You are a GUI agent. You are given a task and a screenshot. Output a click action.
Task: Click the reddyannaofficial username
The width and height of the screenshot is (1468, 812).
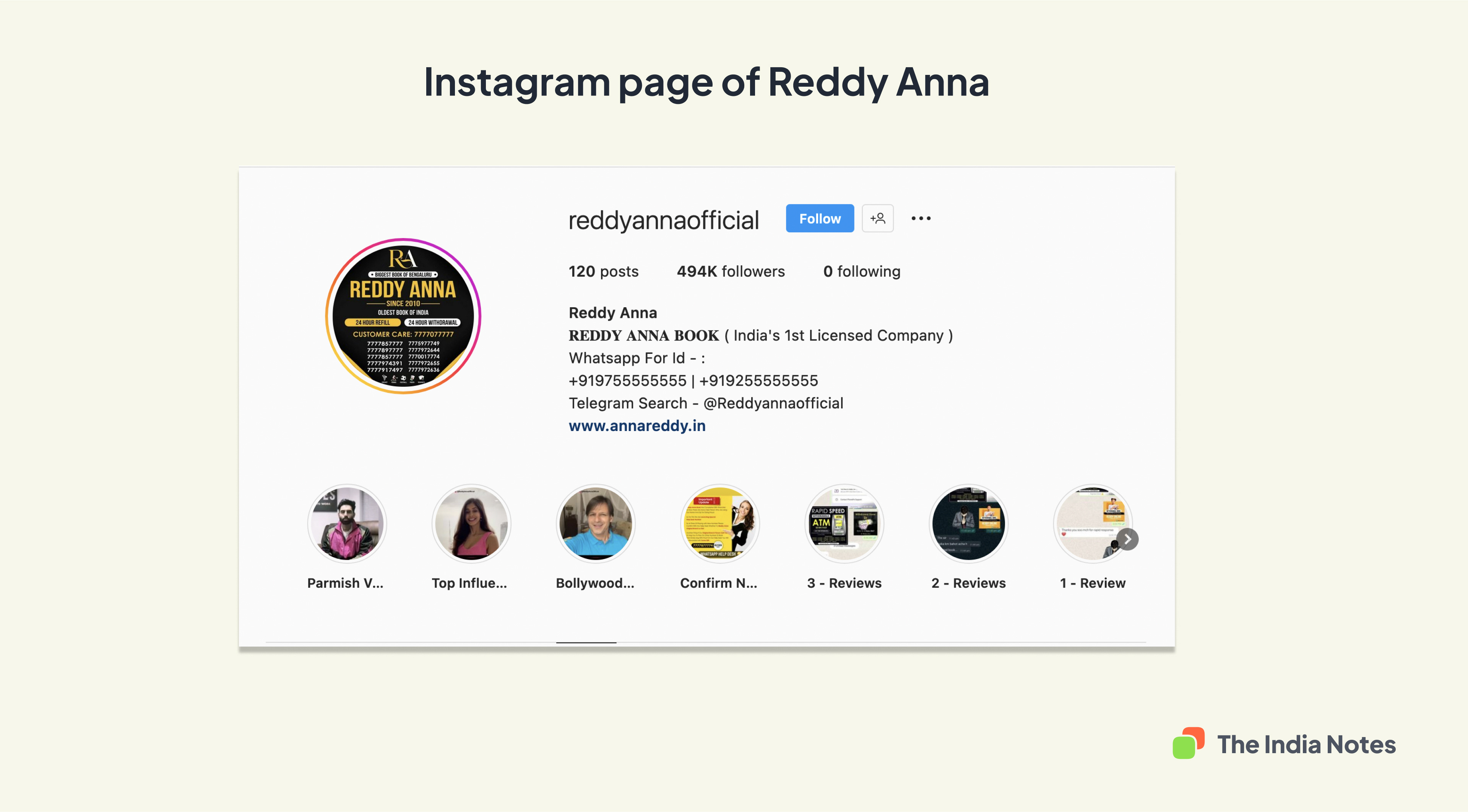pyautogui.click(x=663, y=220)
